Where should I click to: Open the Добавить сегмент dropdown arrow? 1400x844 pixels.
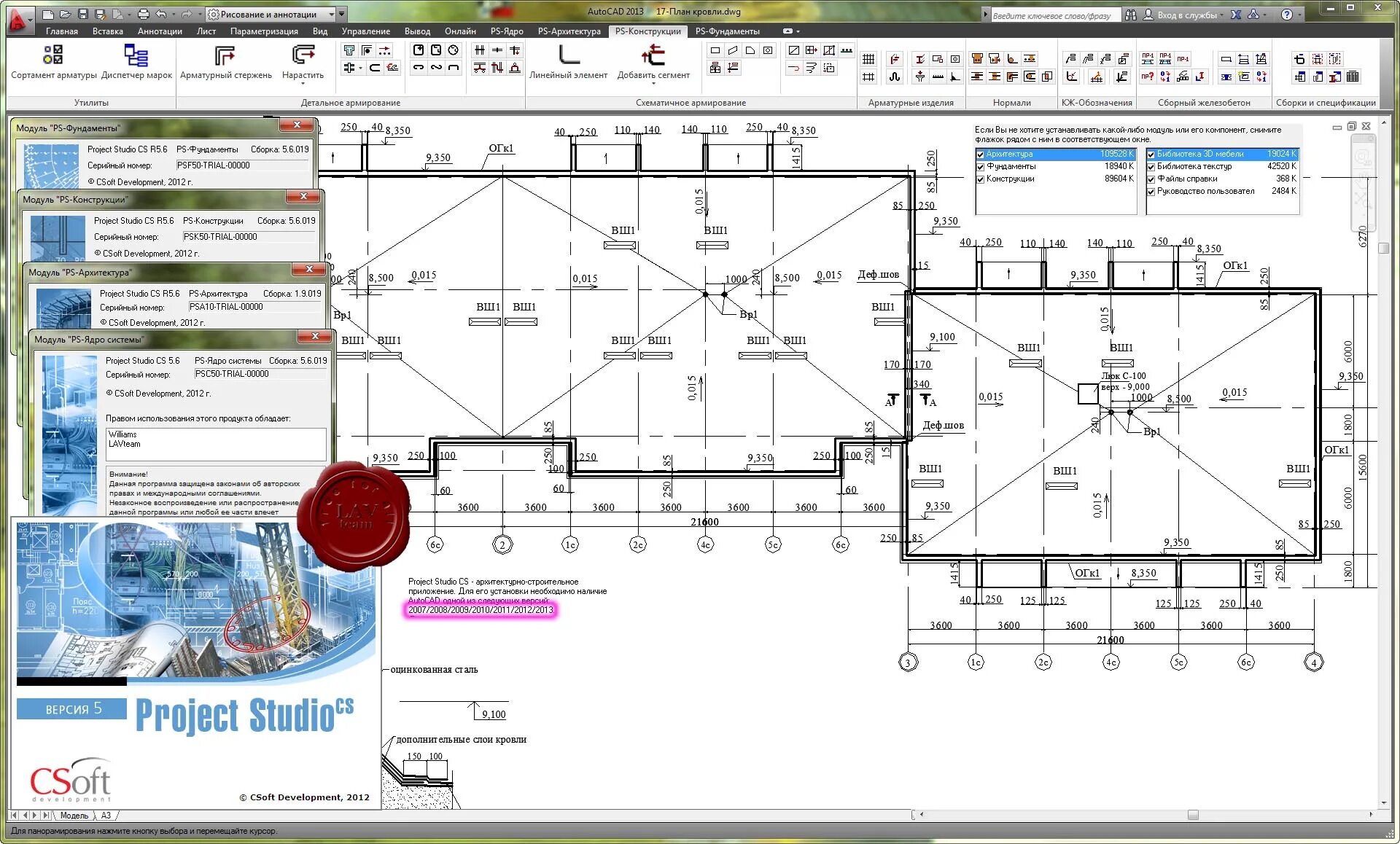pyautogui.click(x=653, y=82)
